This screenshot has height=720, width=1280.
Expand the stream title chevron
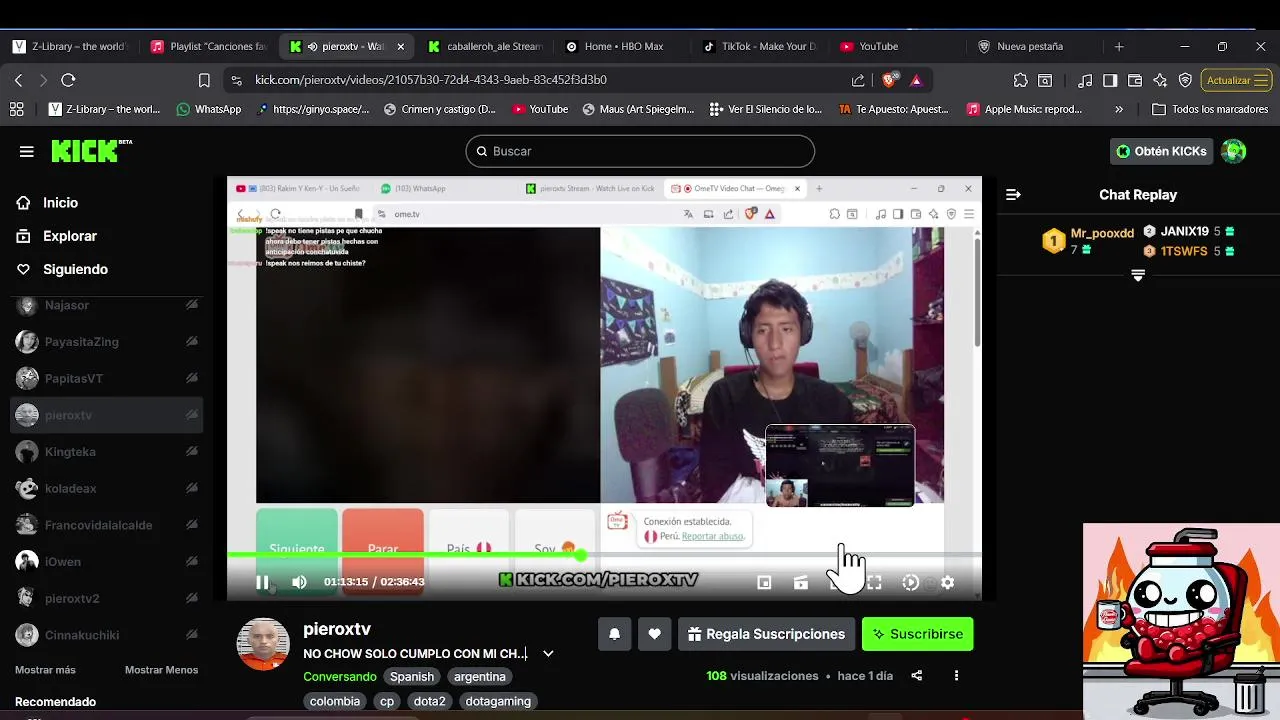pyautogui.click(x=548, y=653)
